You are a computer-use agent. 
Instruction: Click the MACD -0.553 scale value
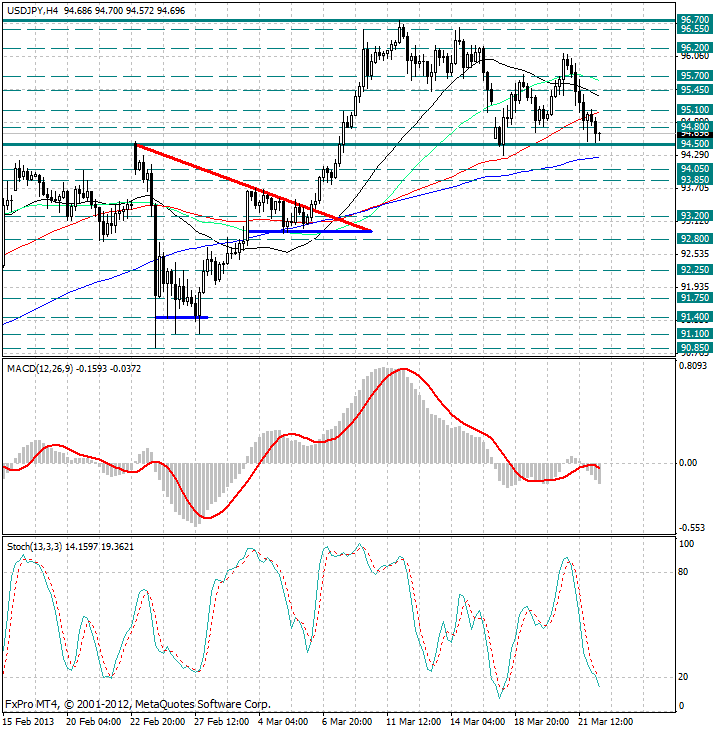692,528
